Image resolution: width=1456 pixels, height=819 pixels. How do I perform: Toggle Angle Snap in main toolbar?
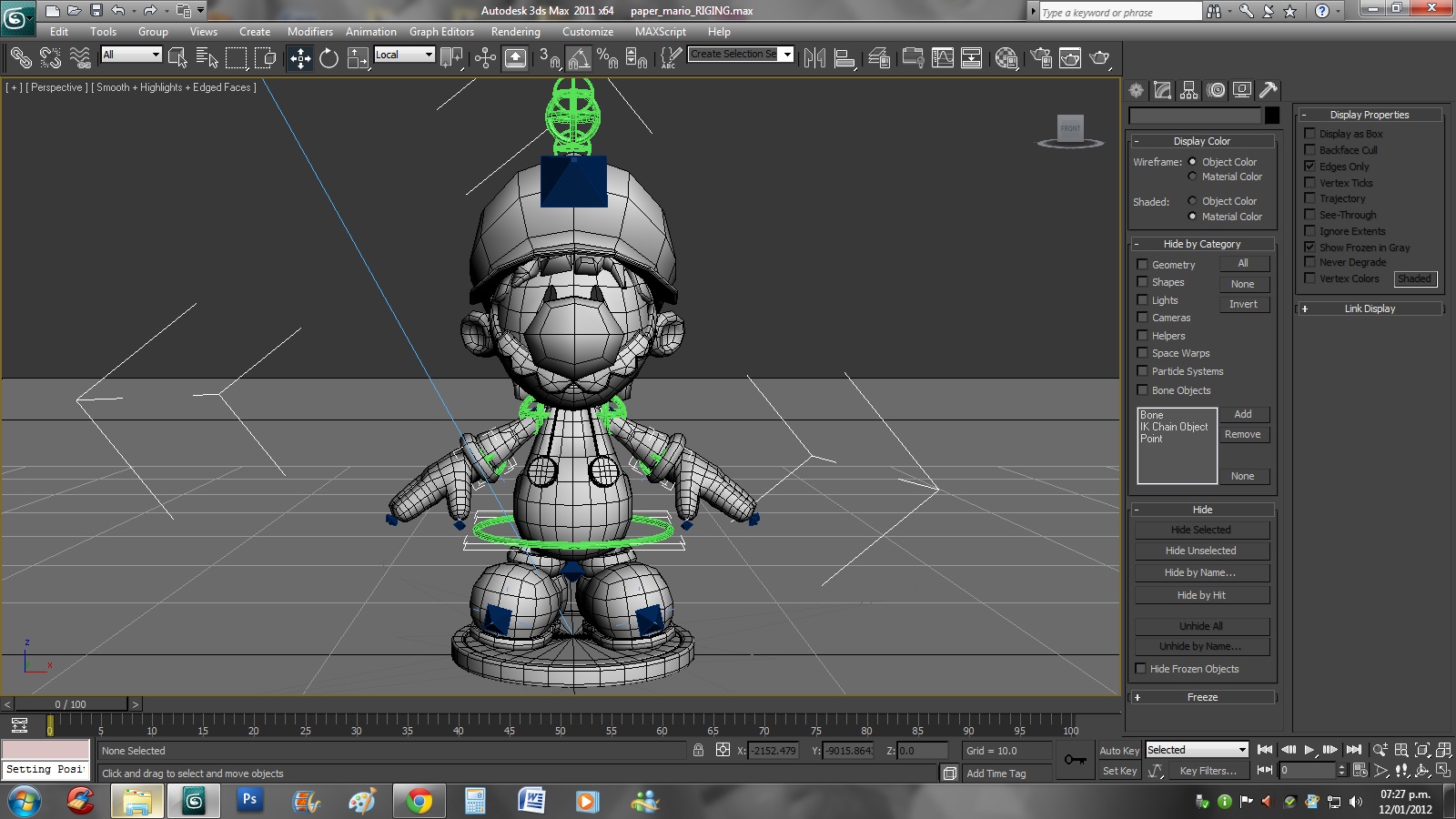[x=579, y=58]
